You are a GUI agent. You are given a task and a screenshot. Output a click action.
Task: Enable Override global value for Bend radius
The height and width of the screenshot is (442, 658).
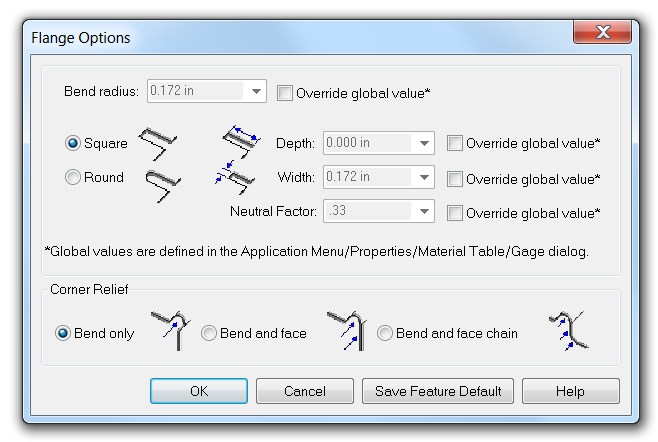point(285,93)
